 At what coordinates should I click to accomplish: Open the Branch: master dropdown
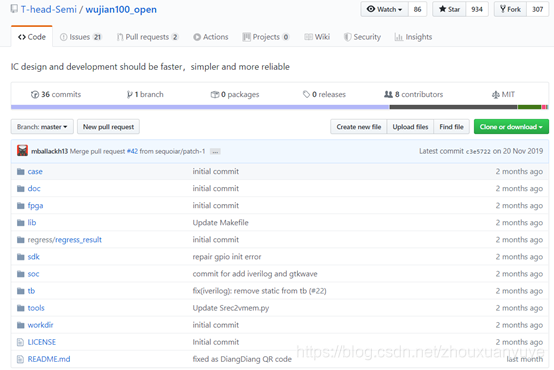pos(42,127)
